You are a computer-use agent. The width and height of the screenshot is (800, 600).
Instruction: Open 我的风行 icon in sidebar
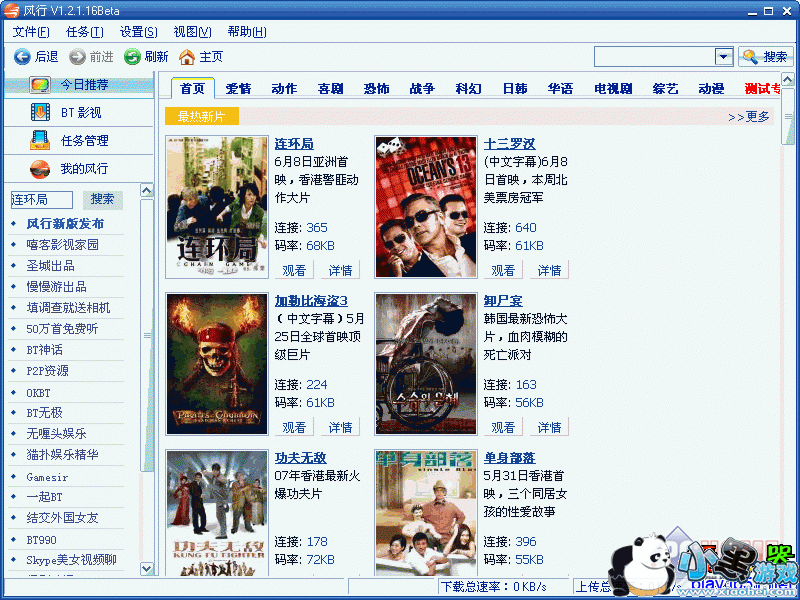(x=40, y=168)
